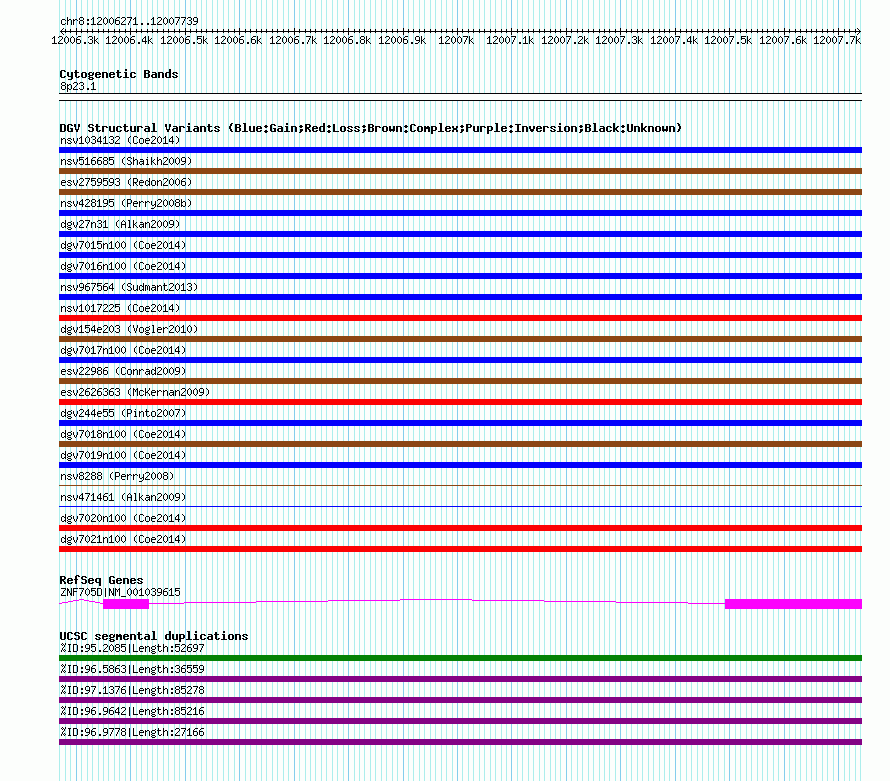Select the blue bar under nsv967564
890x781 pixels.
[x=460, y=297]
